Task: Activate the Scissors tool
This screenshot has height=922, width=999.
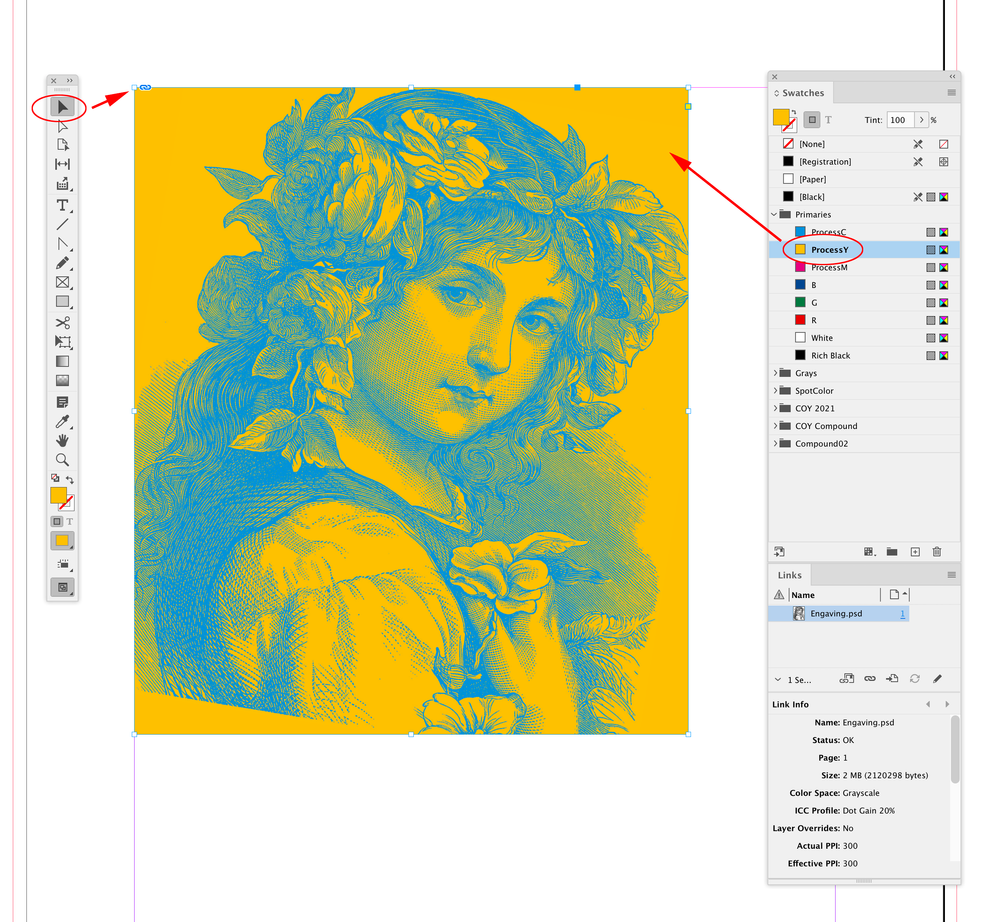Action: tap(62, 322)
